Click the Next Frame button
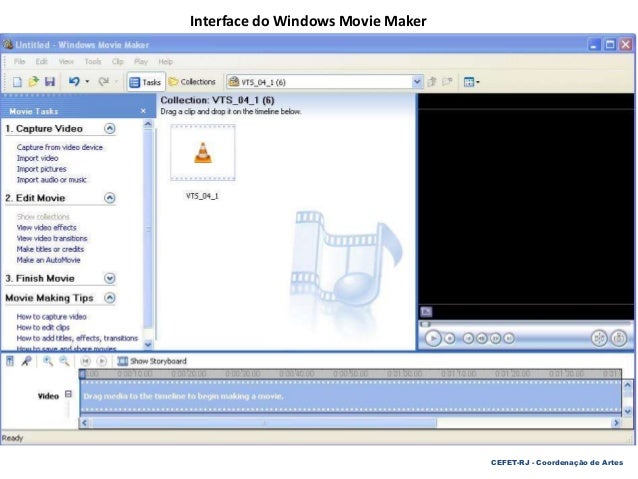Image resolution: width=638 pixels, height=479 pixels. [495, 338]
